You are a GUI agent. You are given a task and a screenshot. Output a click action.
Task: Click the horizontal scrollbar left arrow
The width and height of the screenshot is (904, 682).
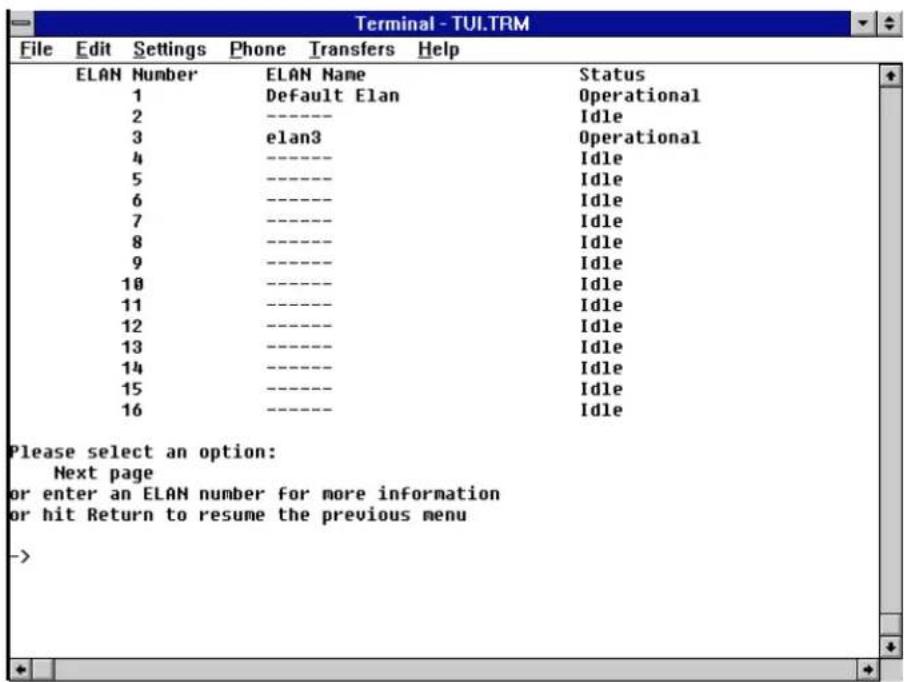pos(21,669)
